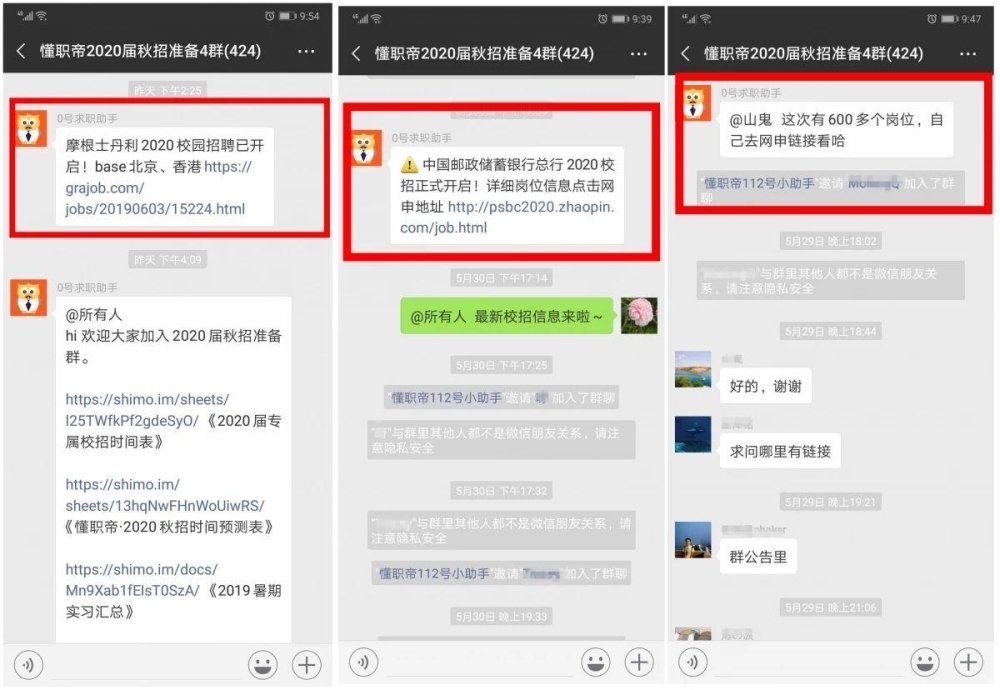The image size is (1000, 690).
Task: Tap 0号求职助手 name above Morgan Stanley message
Action: [x=87, y=119]
